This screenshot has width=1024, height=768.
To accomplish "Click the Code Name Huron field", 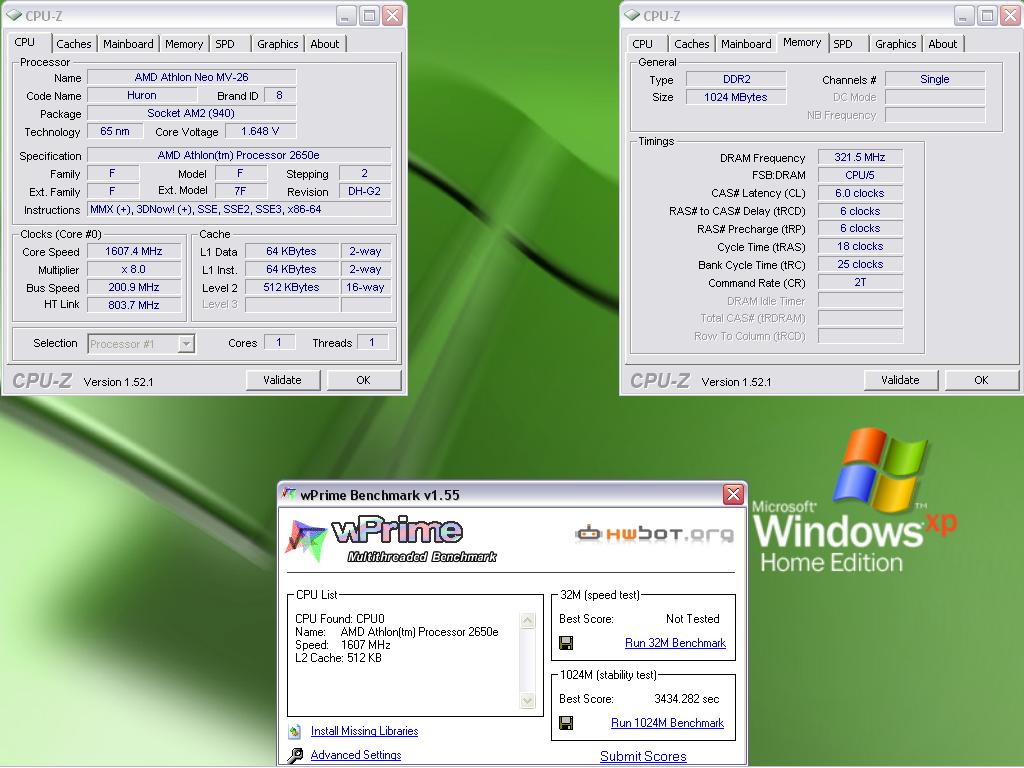I will [142, 95].
